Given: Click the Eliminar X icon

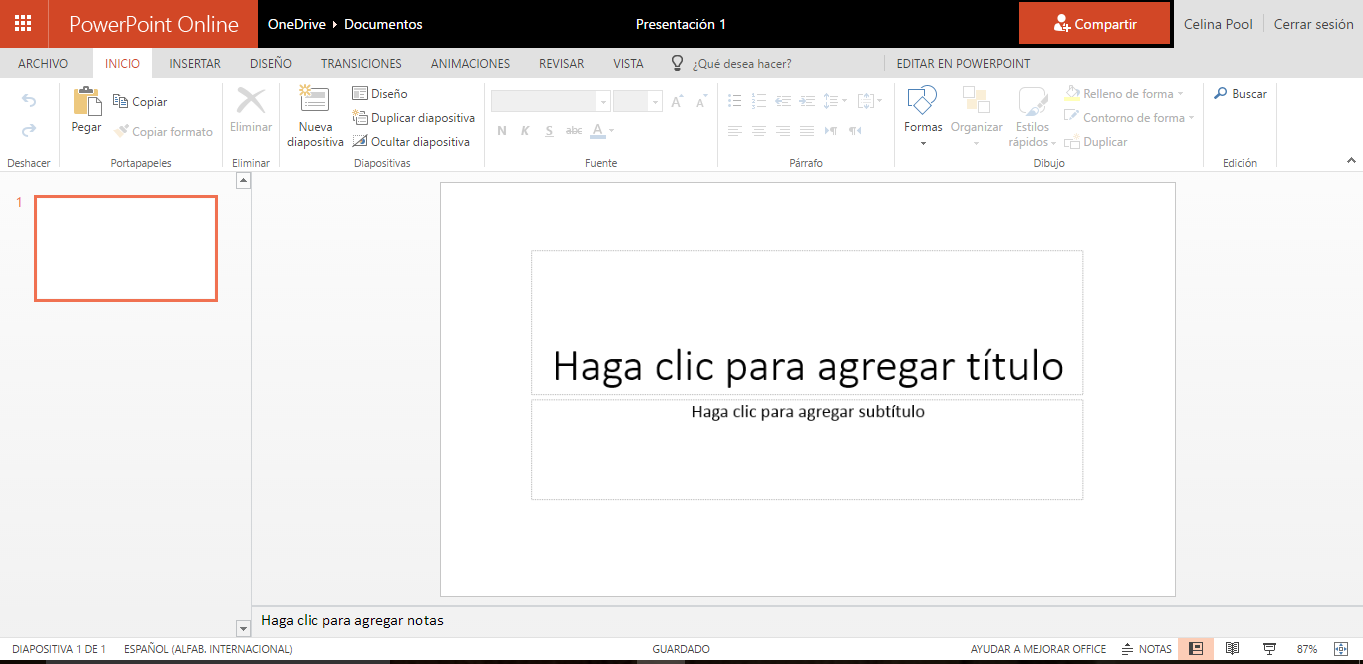Looking at the screenshot, I should point(250,101).
